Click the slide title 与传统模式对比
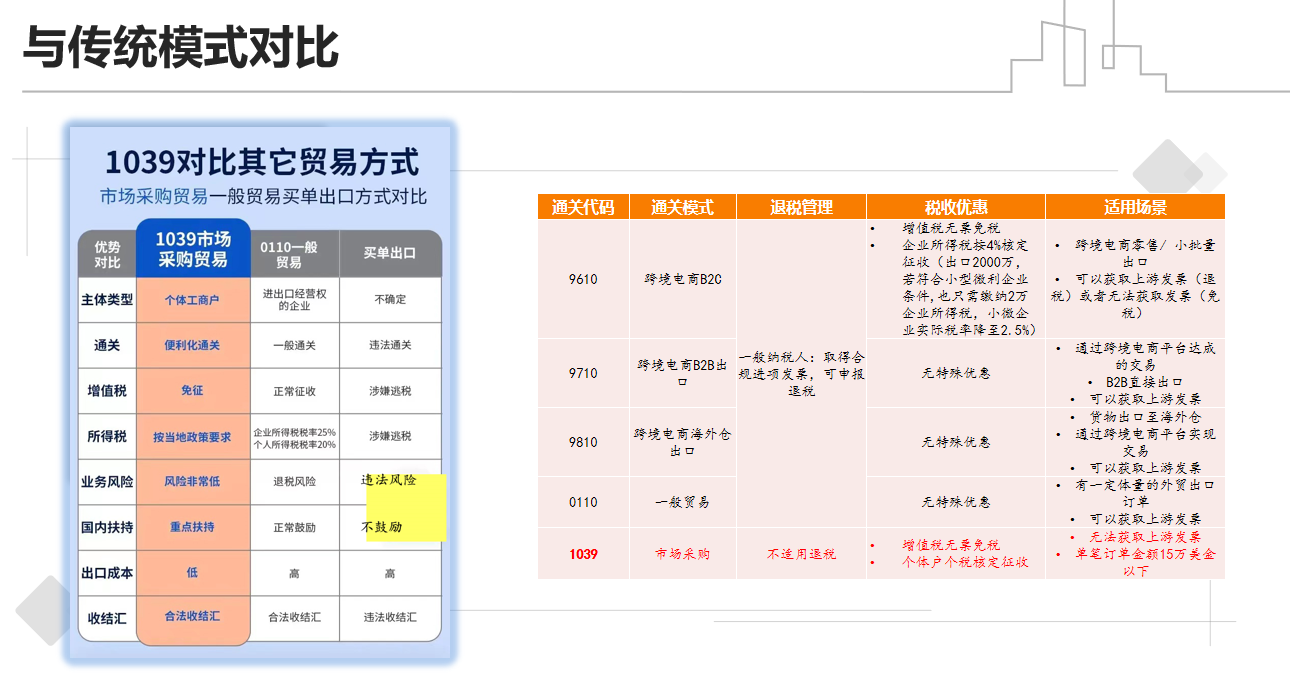Viewport: 1290px width, 676px height. (x=181, y=48)
